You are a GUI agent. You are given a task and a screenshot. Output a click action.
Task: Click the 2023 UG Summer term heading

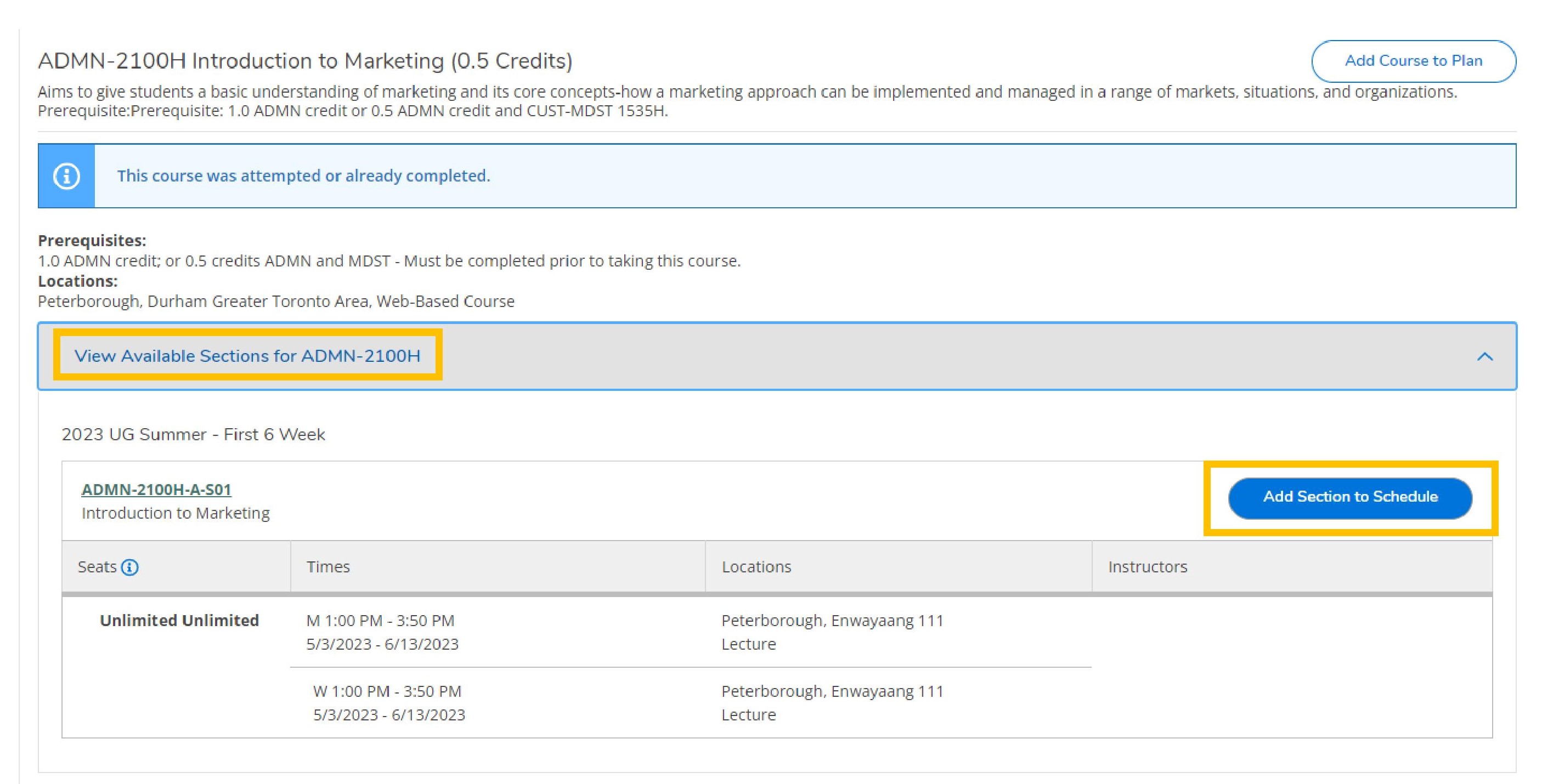tap(193, 435)
